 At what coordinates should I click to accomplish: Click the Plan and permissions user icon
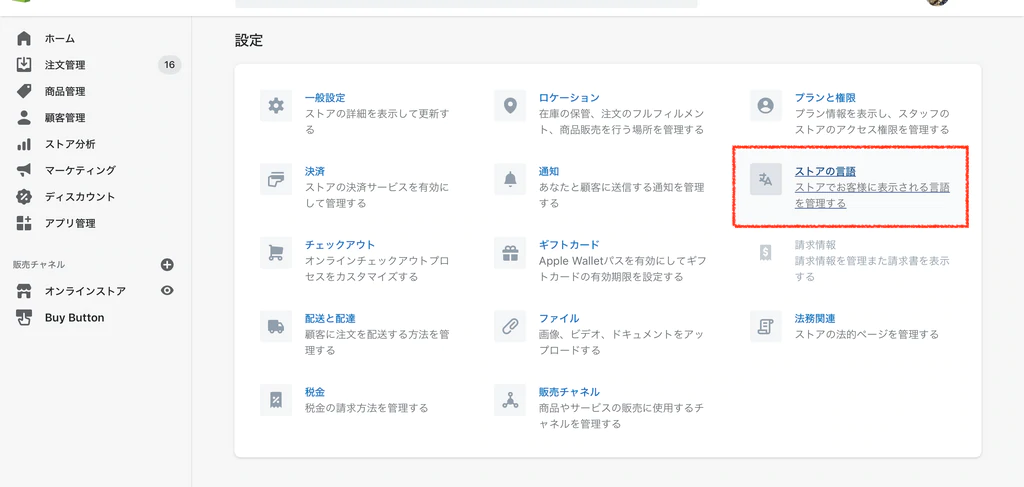click(766, 106)
